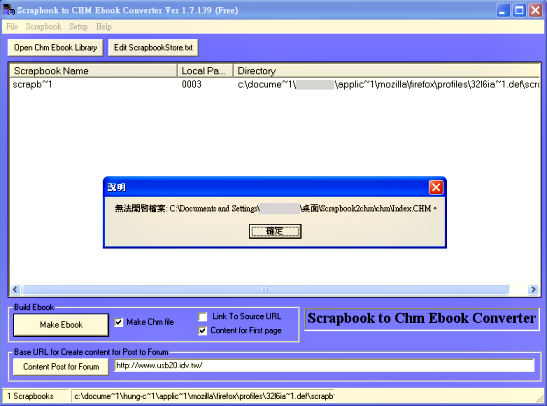The height and width of the screenshot is (406, 547).
Task: Minimize the converter window
Action: click(x=503, y=10)
